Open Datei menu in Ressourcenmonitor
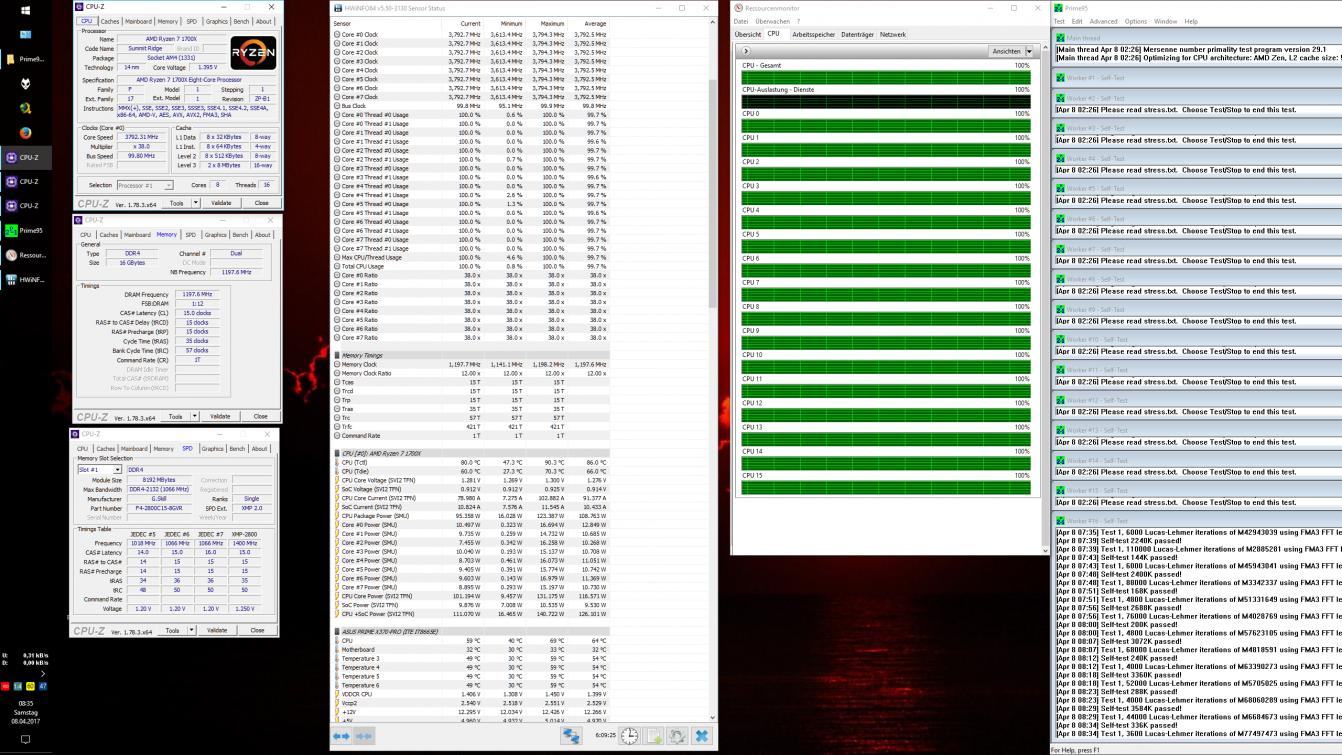The image size is (1342, 755). tap(741, 21)
